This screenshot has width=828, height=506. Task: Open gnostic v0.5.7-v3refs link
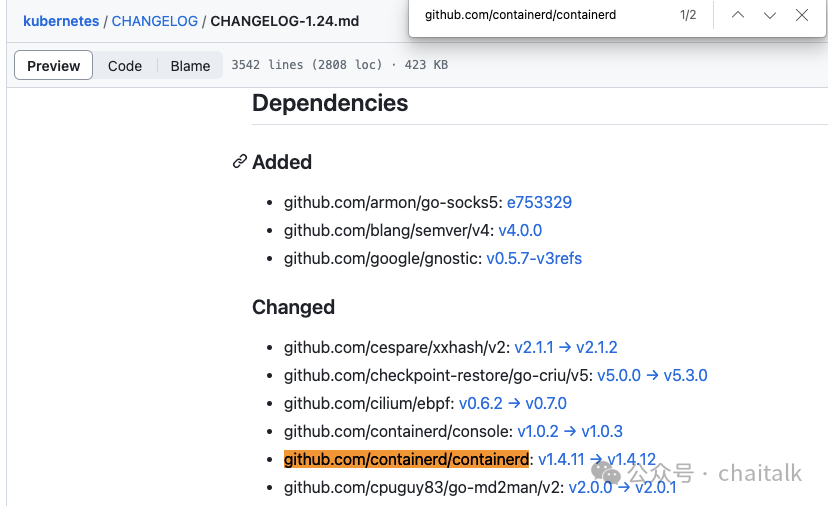point(534,258)
